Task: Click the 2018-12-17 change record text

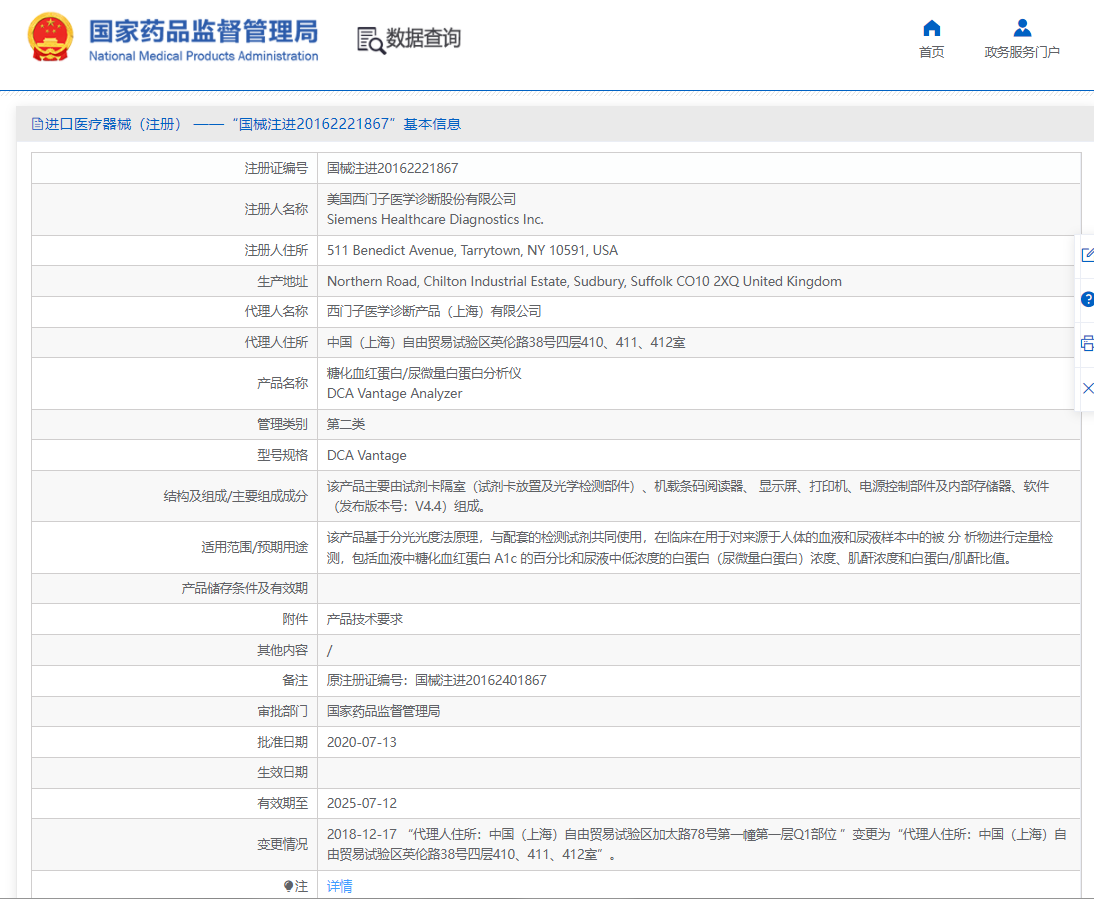Action: point(696,844)
